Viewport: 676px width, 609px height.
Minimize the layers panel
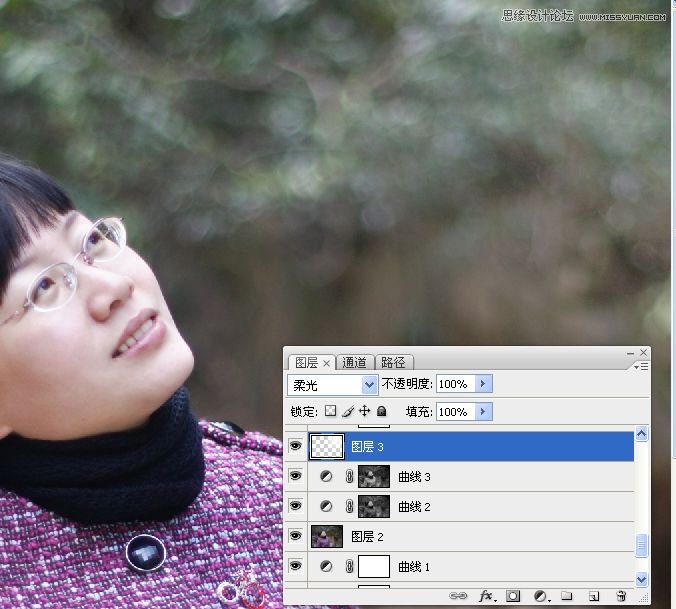(630, 353)
